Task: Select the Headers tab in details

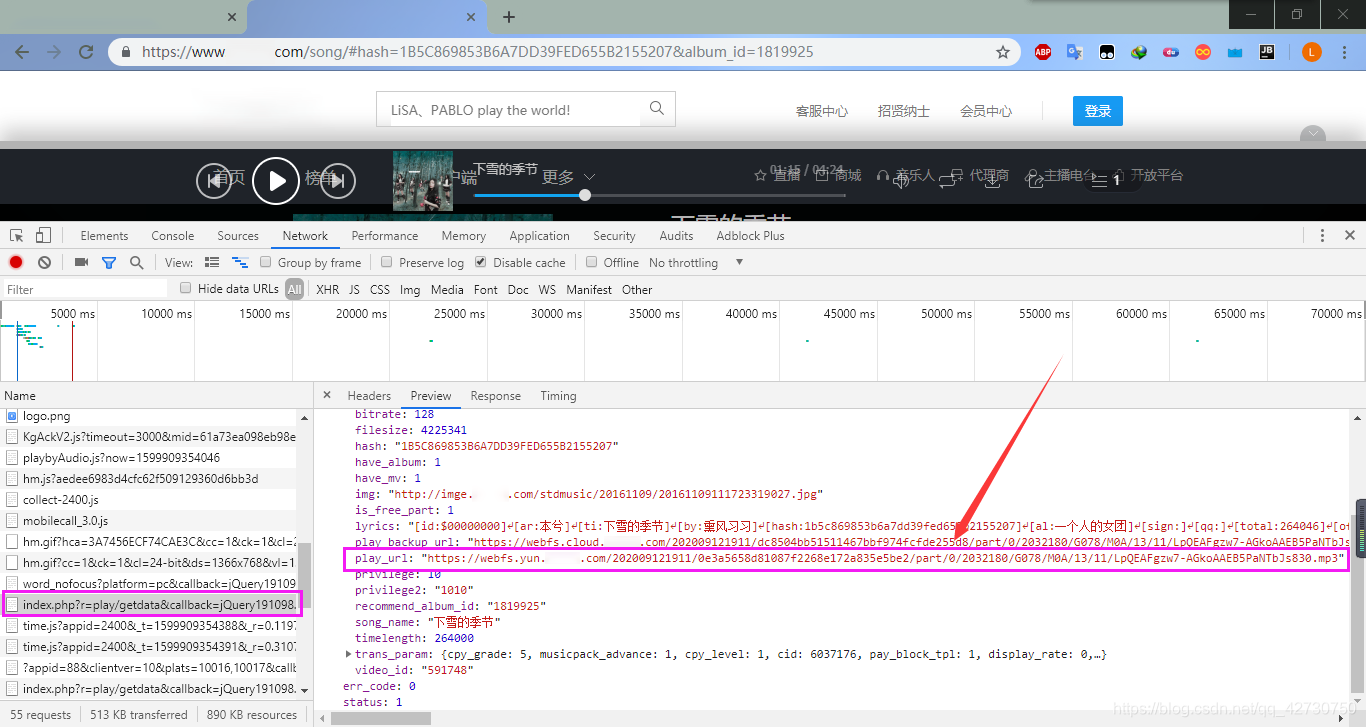Action: click(x=369, y=395)
